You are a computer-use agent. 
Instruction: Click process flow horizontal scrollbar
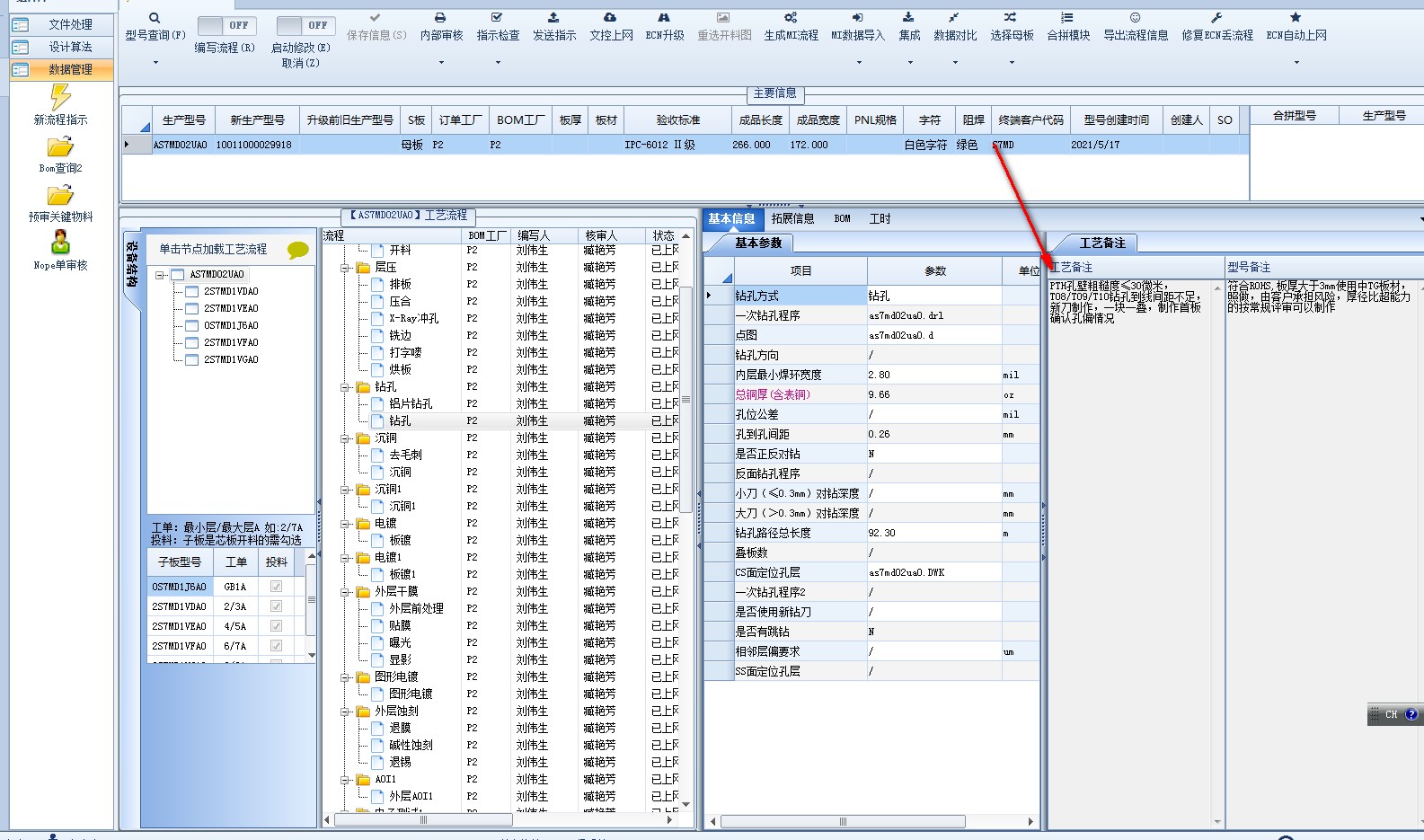tap(423, 819)
